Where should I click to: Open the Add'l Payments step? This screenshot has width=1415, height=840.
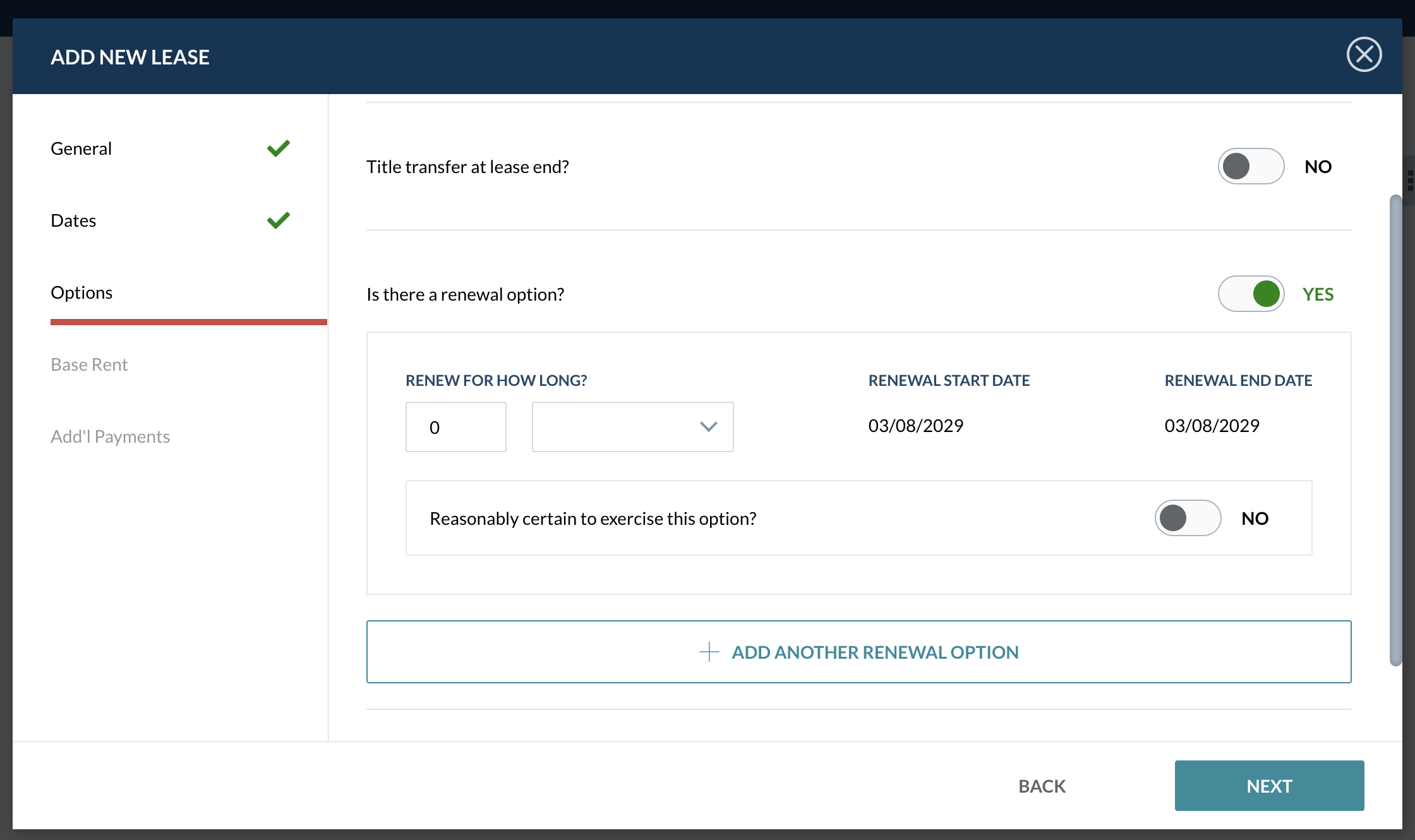pyautogui.click(x=111, y=436)
